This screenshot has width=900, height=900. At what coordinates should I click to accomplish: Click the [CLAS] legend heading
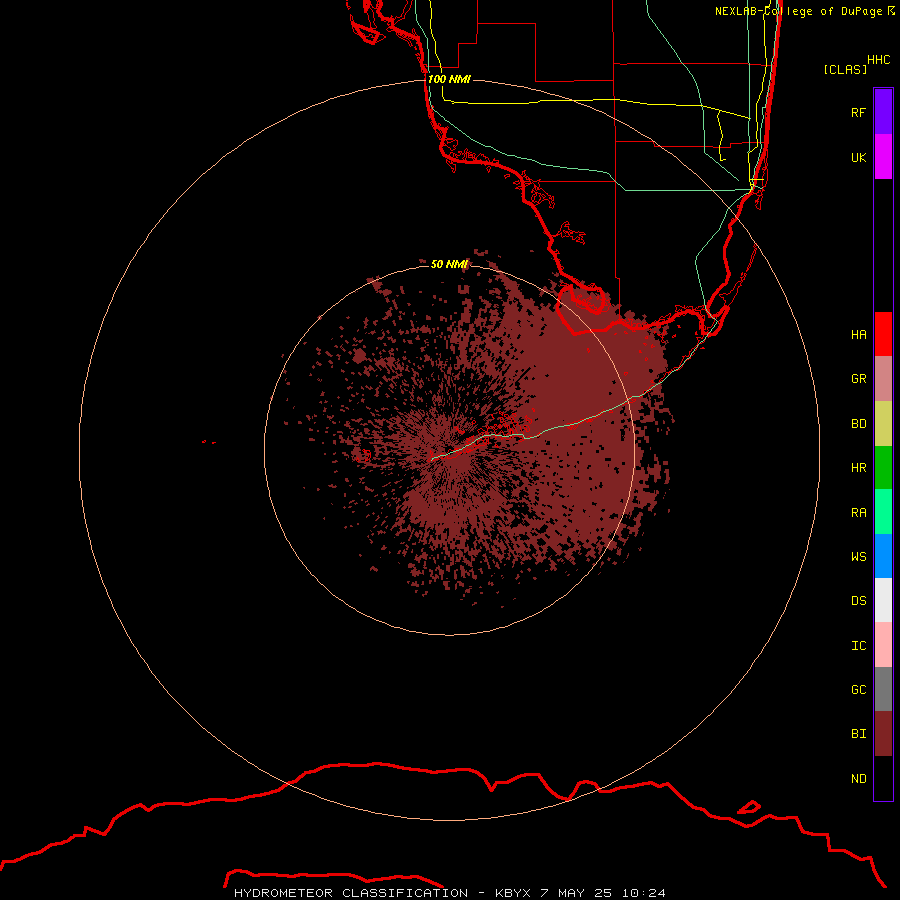click(x=845, y=69)
